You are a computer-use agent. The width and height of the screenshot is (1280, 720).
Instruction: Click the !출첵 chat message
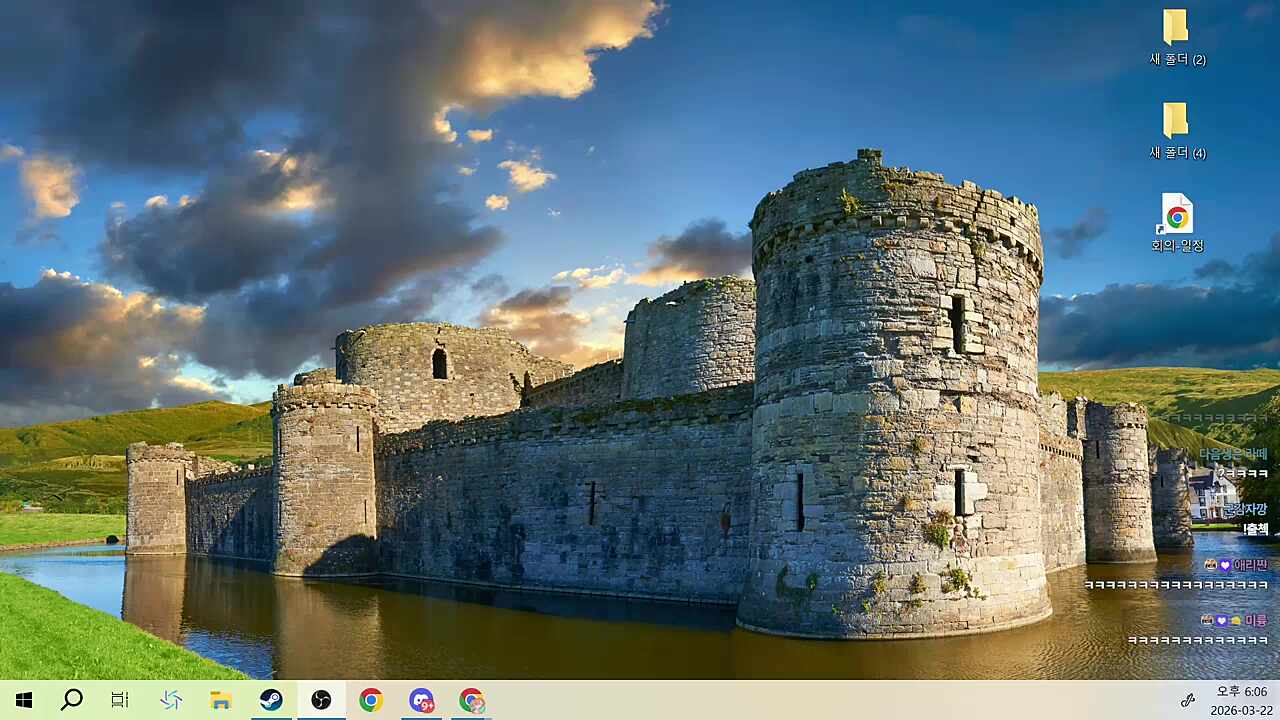point(1255,529)
